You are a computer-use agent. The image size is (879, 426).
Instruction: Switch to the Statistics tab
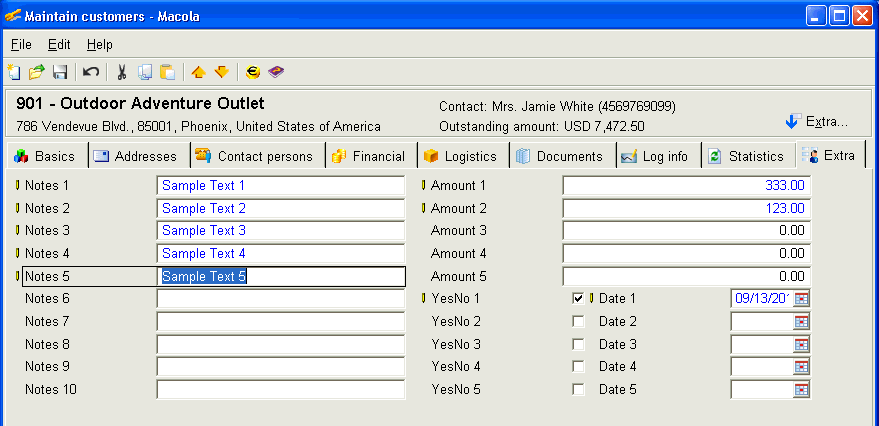[x=748, y=156]
